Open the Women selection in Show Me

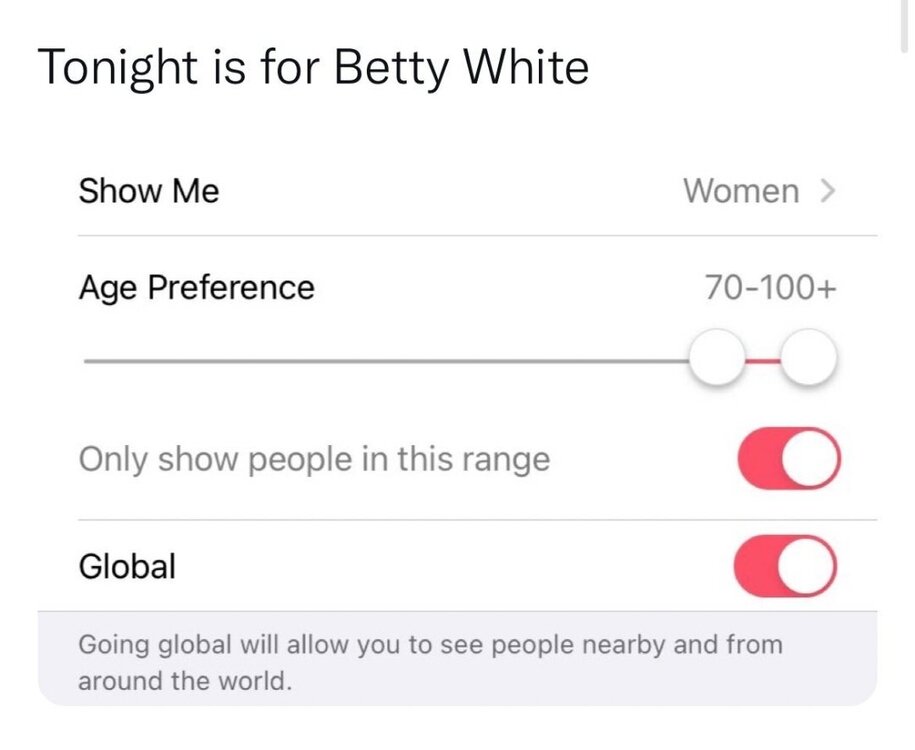[x=741, y=191]
